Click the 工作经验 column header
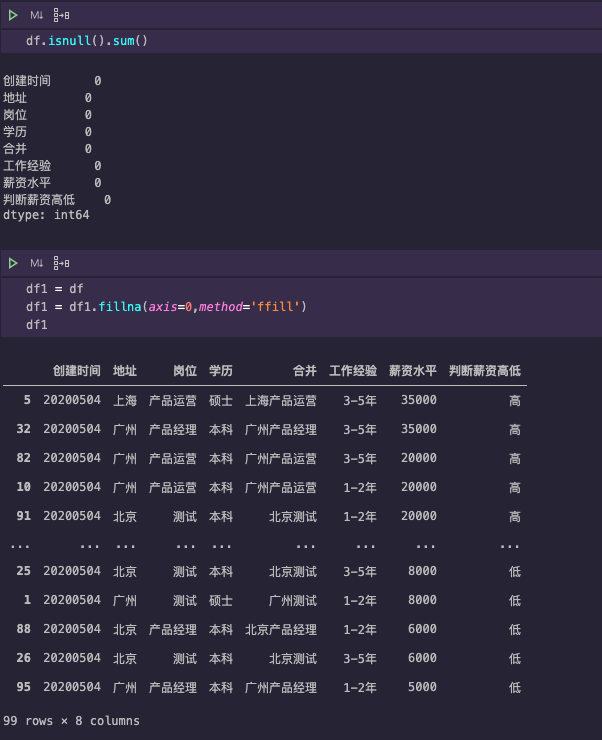 click(x=353, y=370)
